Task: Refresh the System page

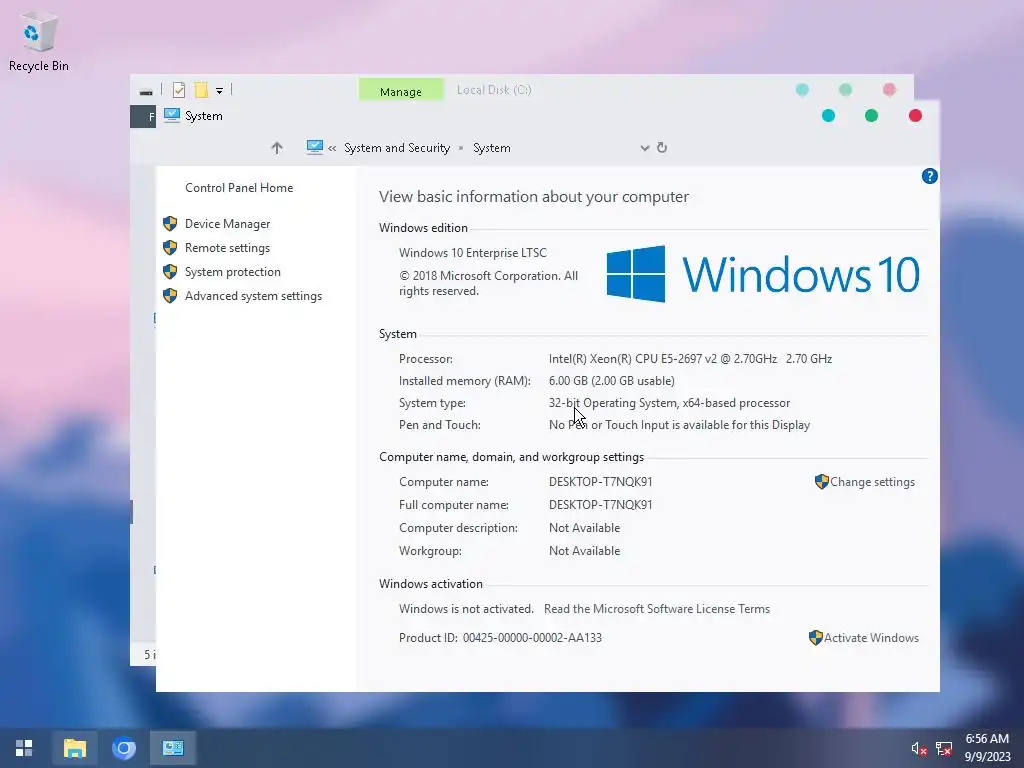Action: (x=662, y=148)
